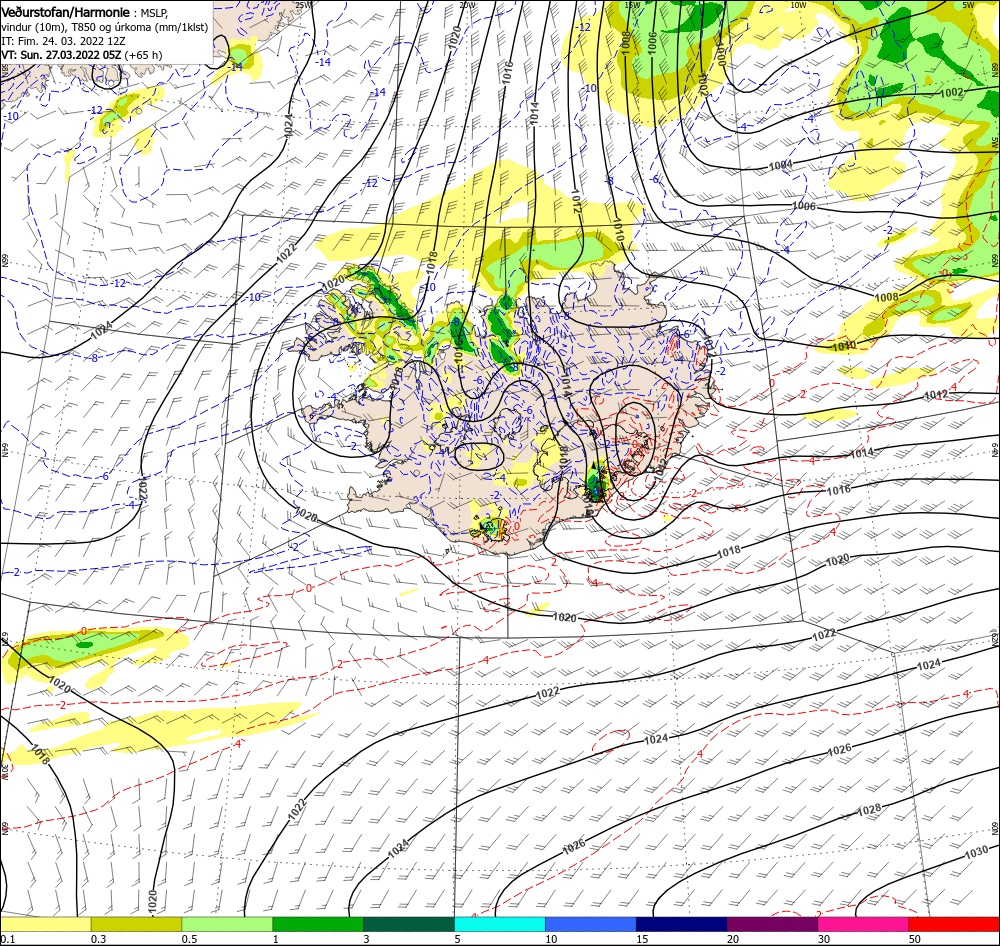The height and width of the screenshot is (946, 1000).
Task: Click the "15W" longitude label
Action: click(x=632, y=4)
